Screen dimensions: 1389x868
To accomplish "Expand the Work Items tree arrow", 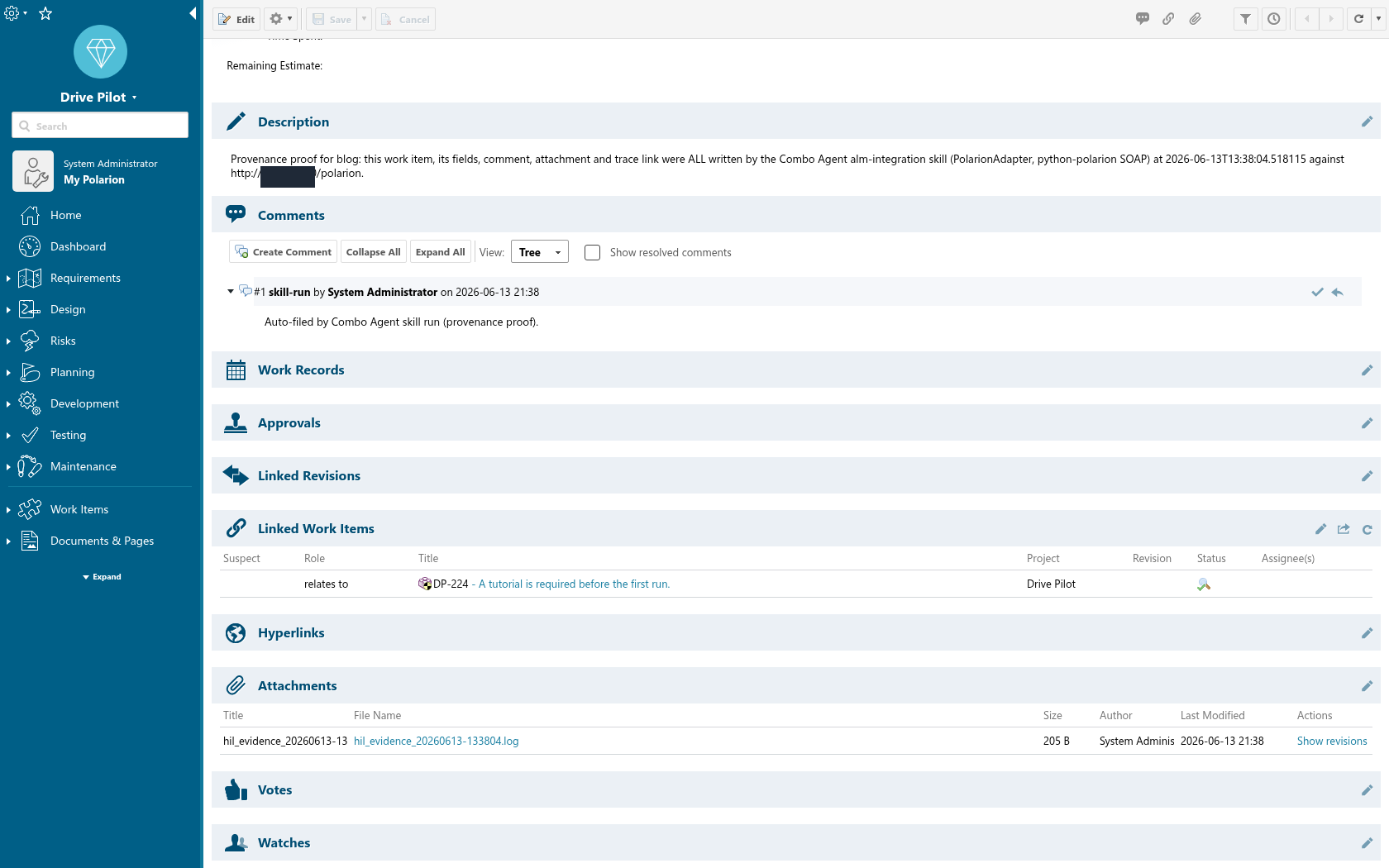I will coord(8,509).
